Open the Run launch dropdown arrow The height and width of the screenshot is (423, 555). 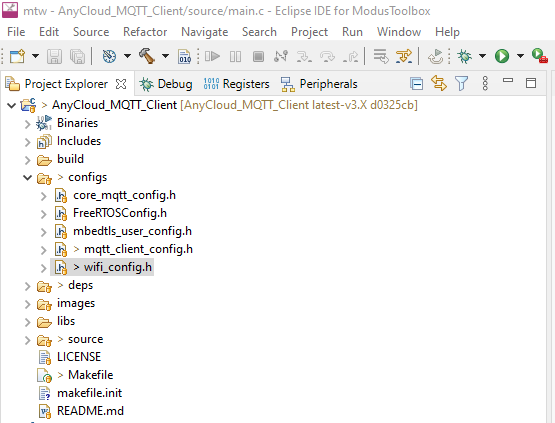click(520, 56)
